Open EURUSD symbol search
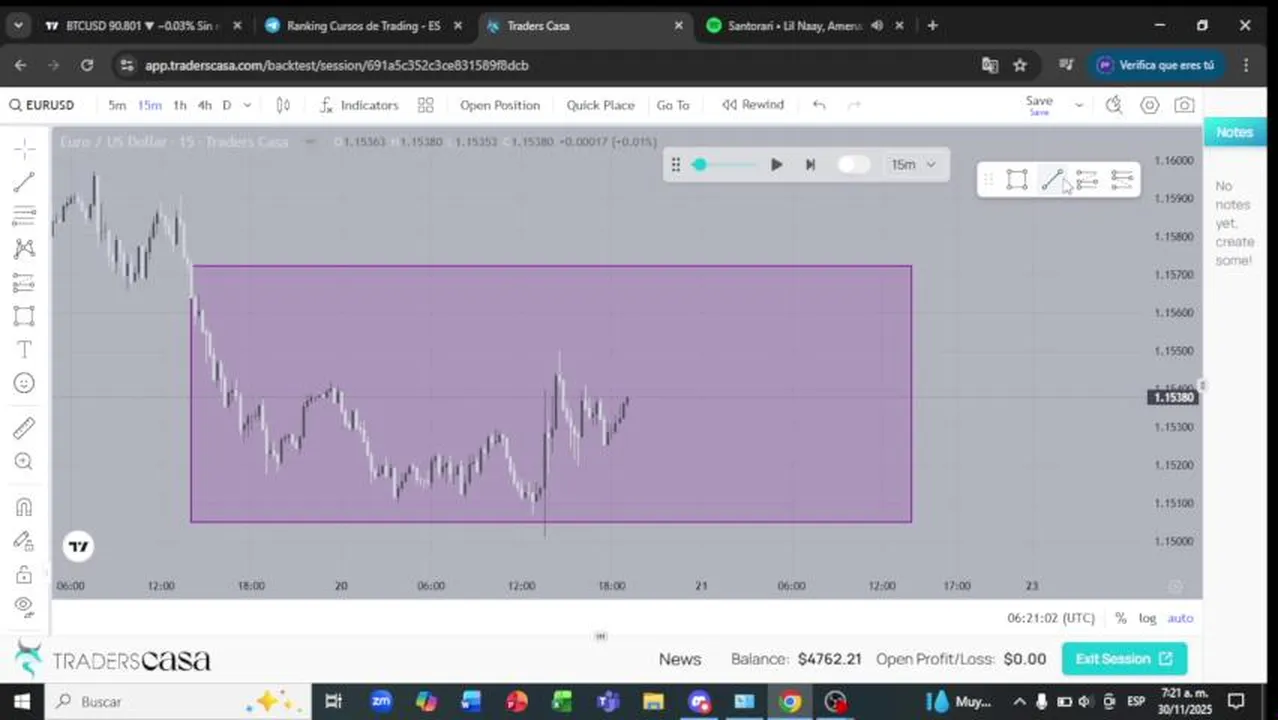This screenshot has height=720, width=1278. coord(42,105)
